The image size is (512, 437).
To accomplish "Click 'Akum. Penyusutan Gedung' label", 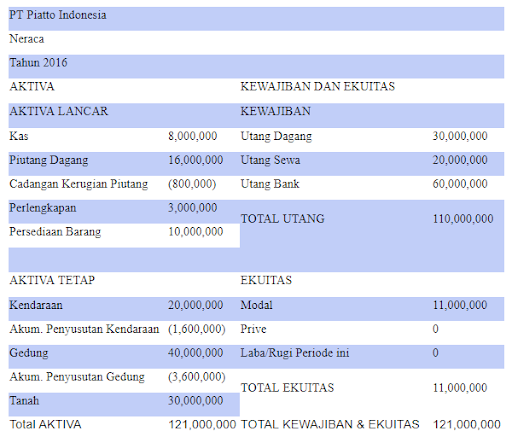I will [x=77, y=377].
